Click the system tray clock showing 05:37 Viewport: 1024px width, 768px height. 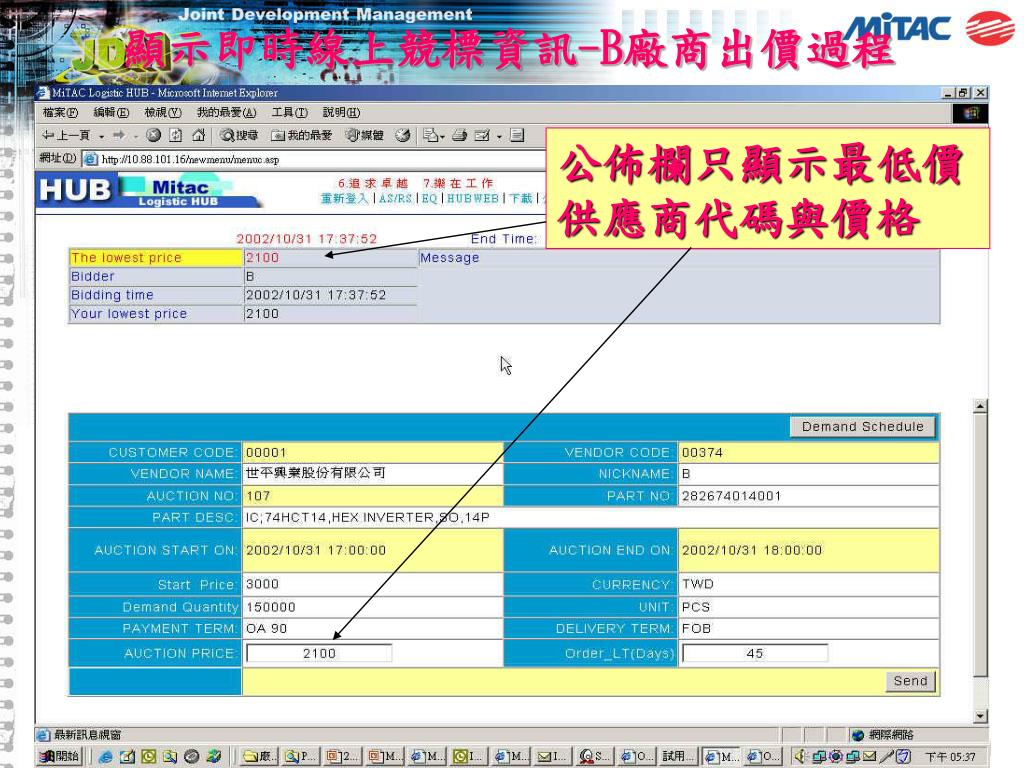click(x=950, y=757)
